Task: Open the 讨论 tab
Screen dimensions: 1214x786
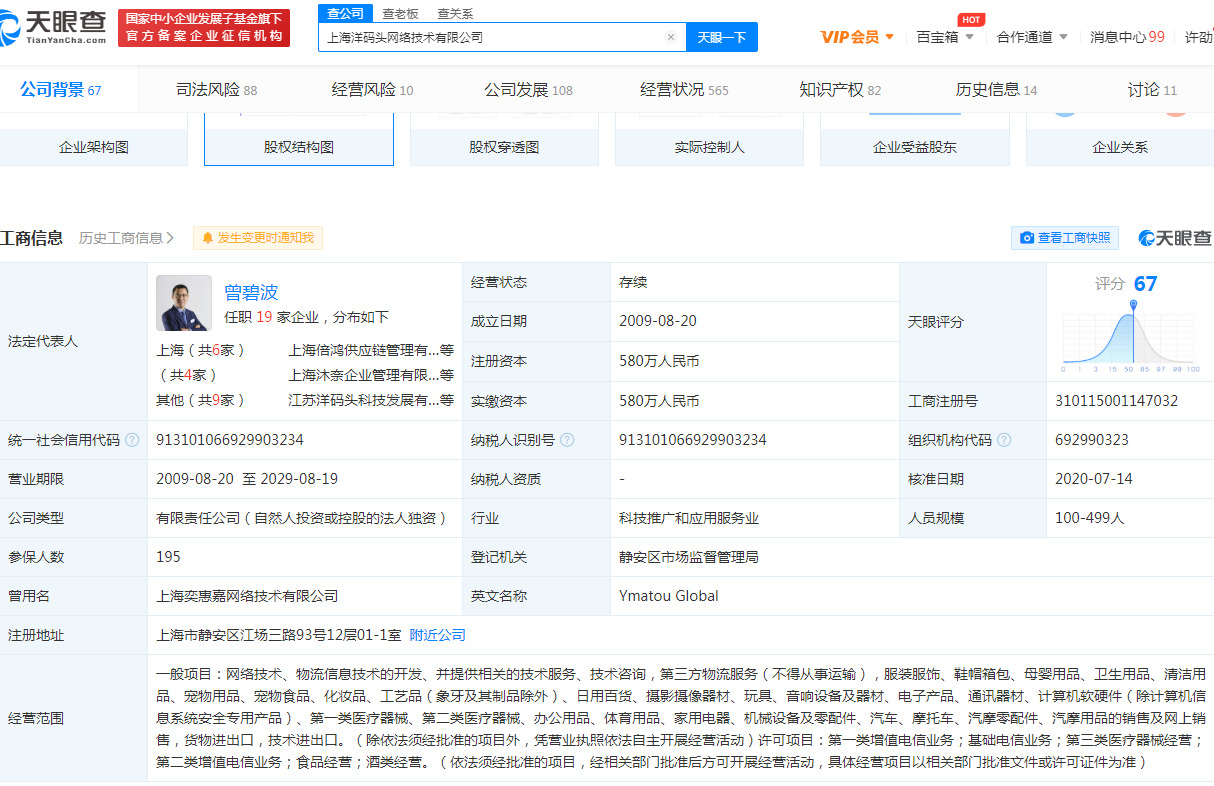Action: (x=1152, y=90)
